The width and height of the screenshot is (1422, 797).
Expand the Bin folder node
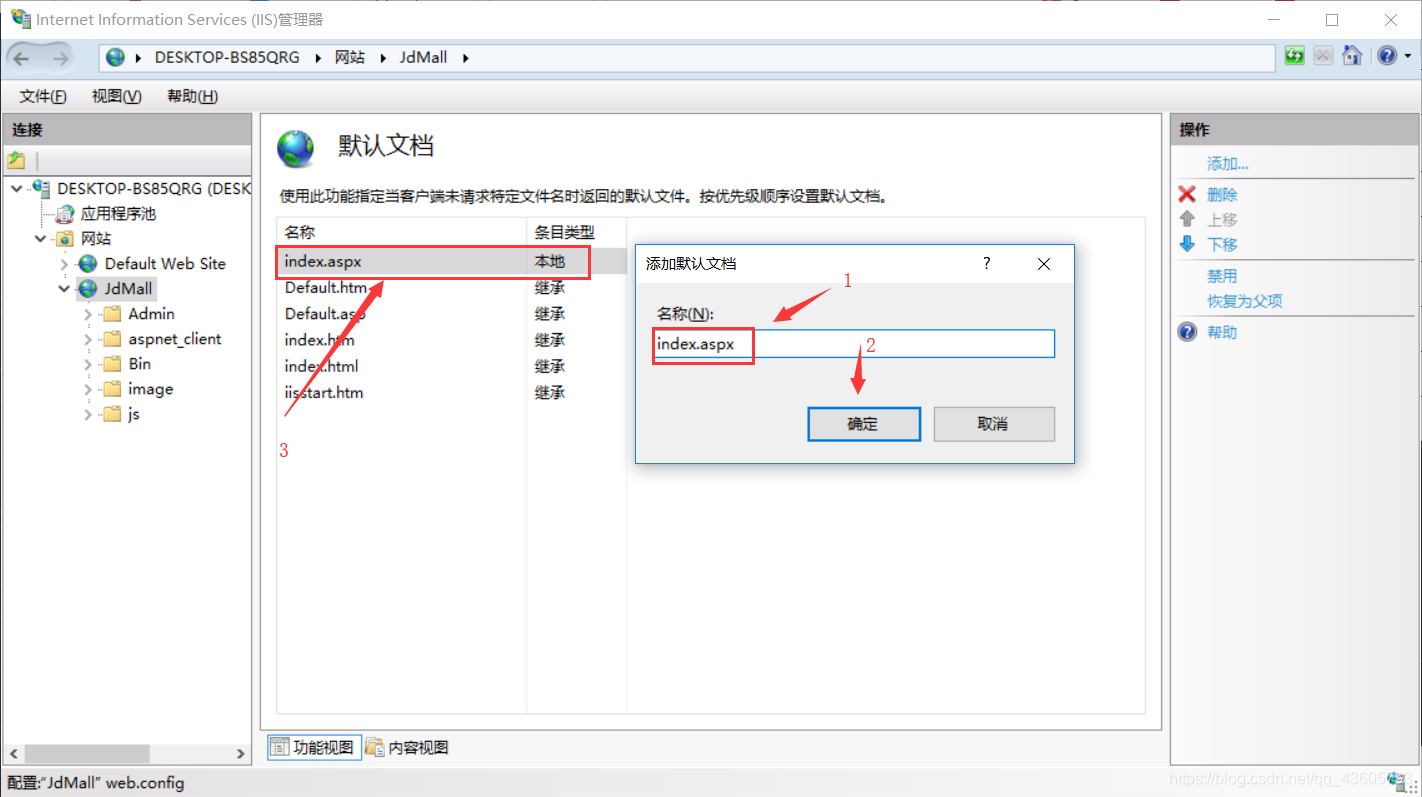[89, 364]
